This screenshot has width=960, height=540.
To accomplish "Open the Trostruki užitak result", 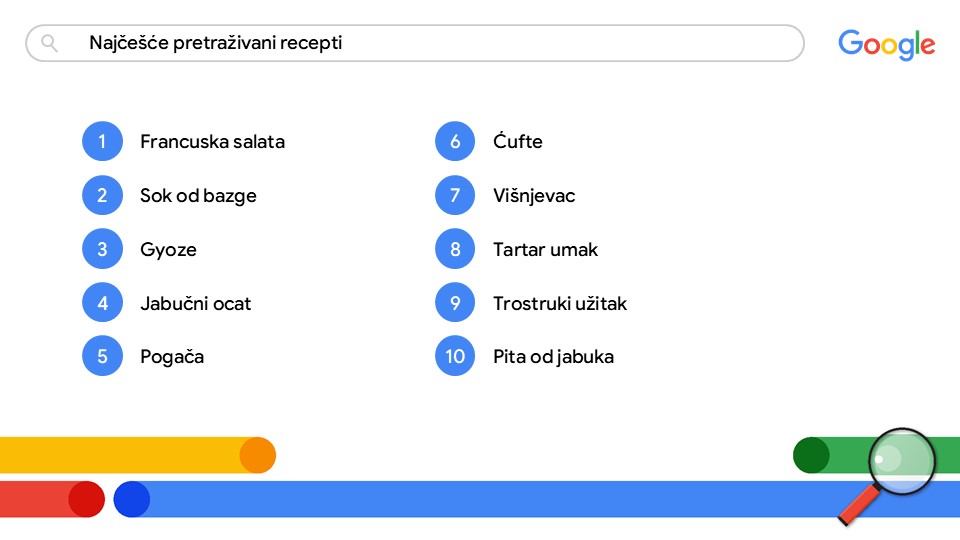I will click(x=560, y=303).
